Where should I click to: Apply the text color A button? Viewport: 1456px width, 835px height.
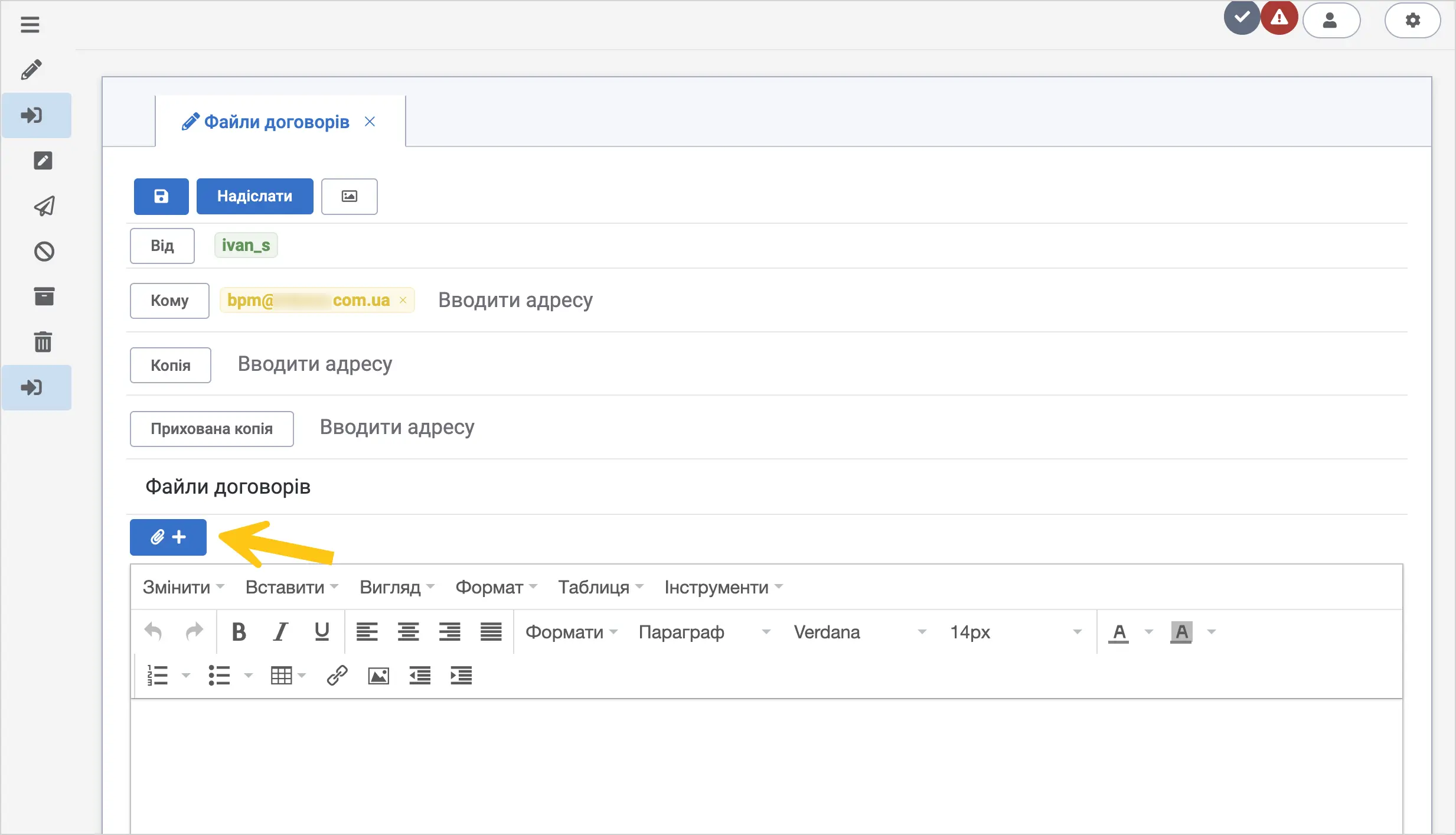1119,632
